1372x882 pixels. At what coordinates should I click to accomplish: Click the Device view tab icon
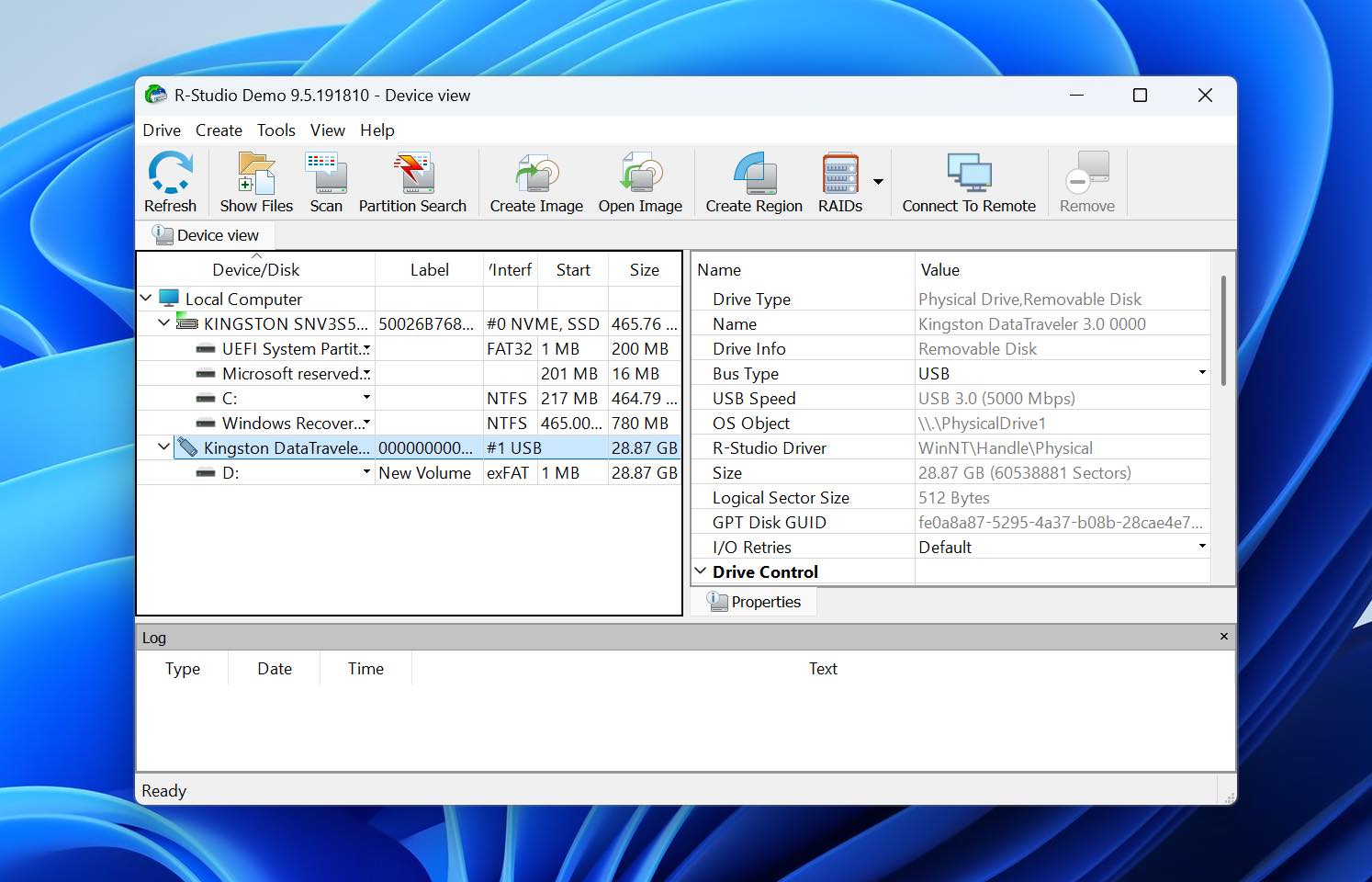coord(163,234)
